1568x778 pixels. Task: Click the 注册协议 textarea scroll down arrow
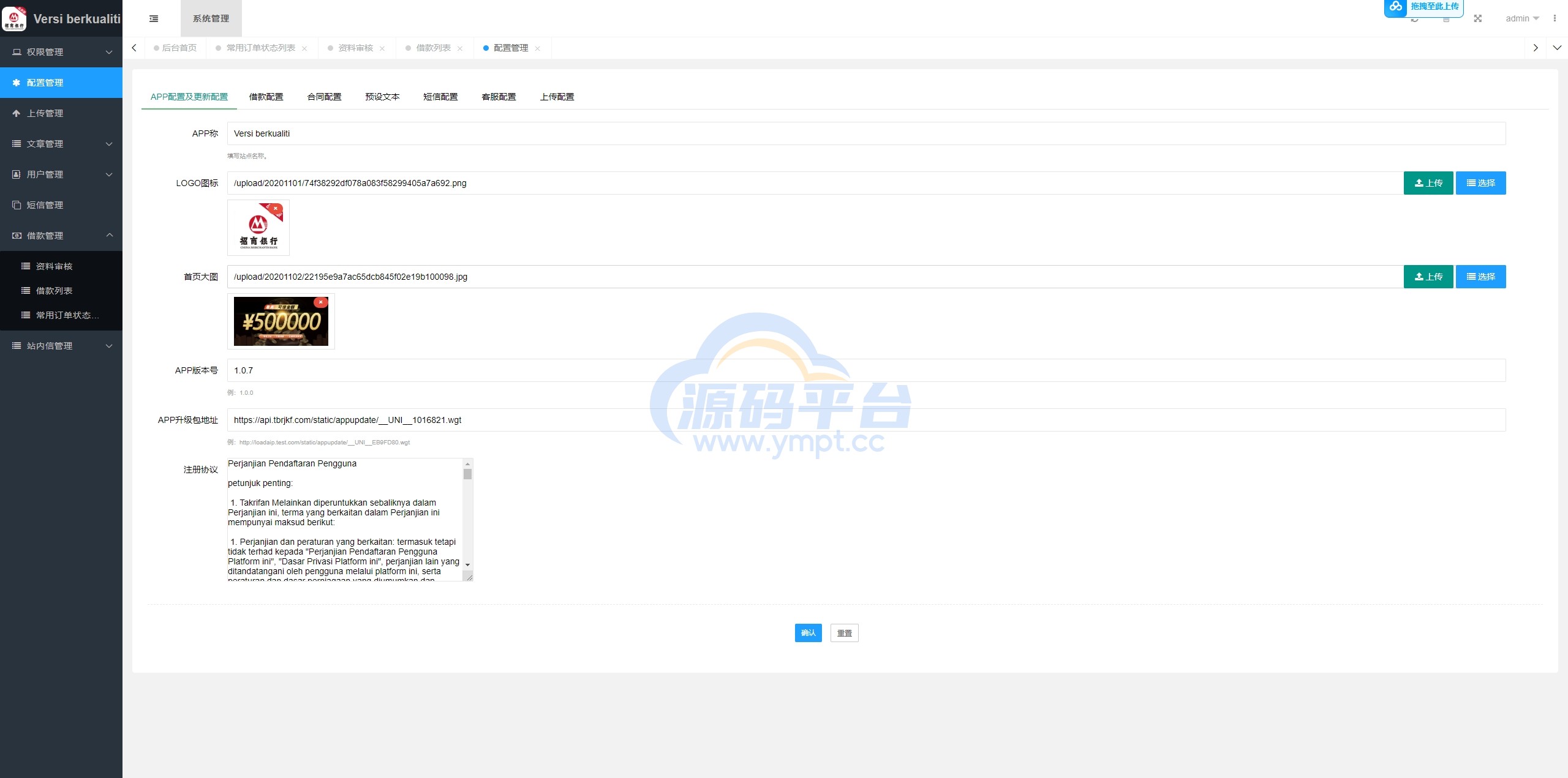pos(468,565)
